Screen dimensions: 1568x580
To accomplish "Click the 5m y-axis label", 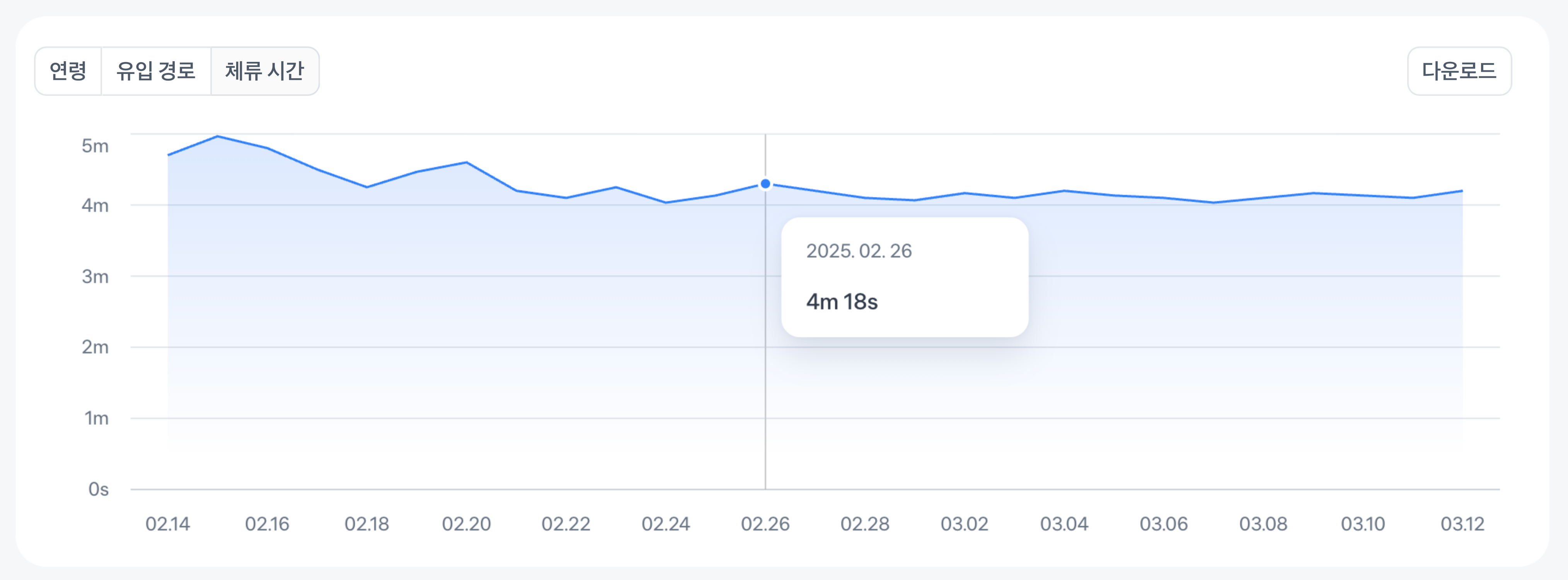I will click(x=95, y=146).
